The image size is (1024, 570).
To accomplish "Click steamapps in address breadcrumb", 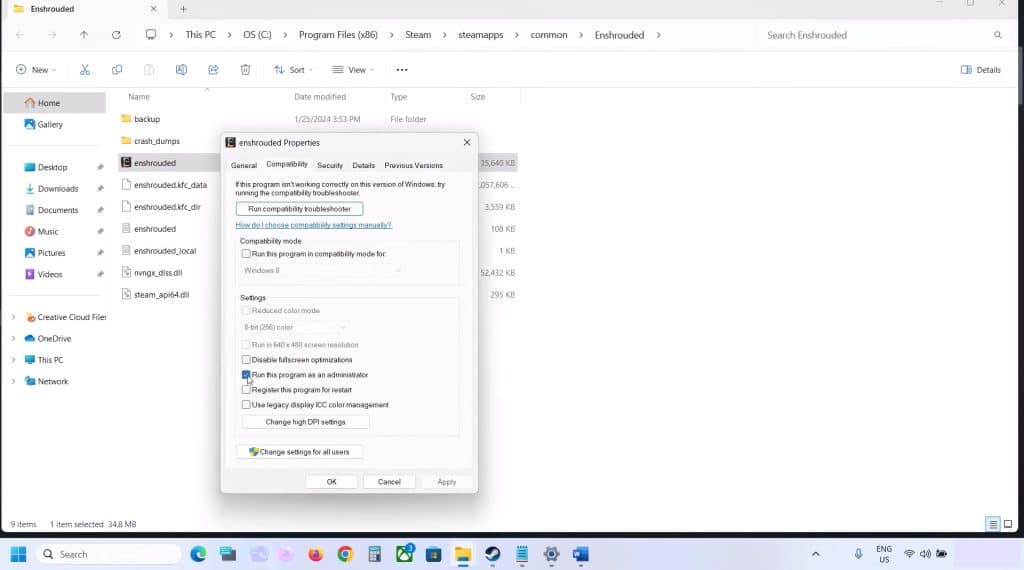I will point(481,35).
